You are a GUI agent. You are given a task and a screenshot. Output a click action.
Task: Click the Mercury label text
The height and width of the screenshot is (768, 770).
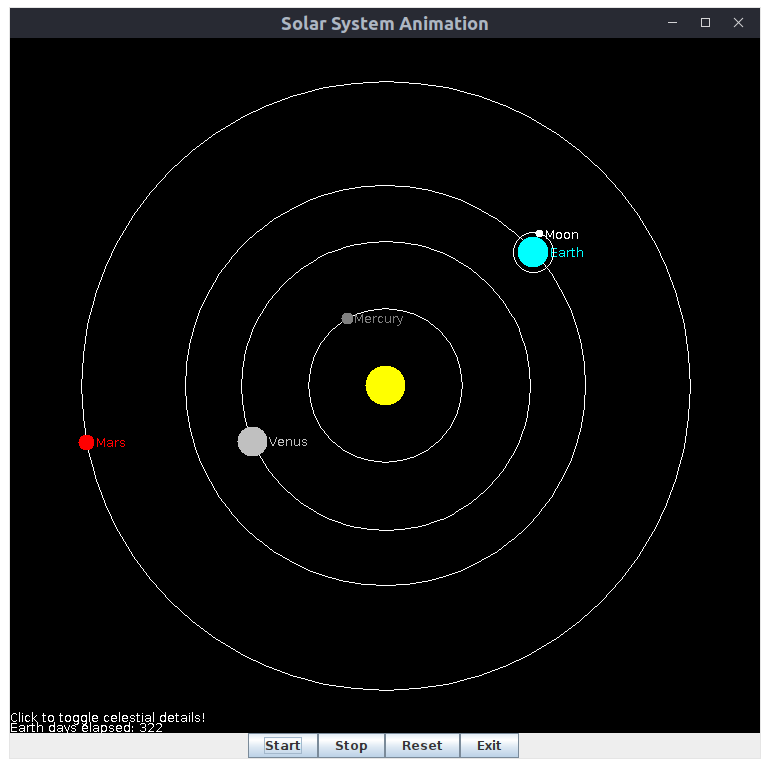[x=378, y=319]
